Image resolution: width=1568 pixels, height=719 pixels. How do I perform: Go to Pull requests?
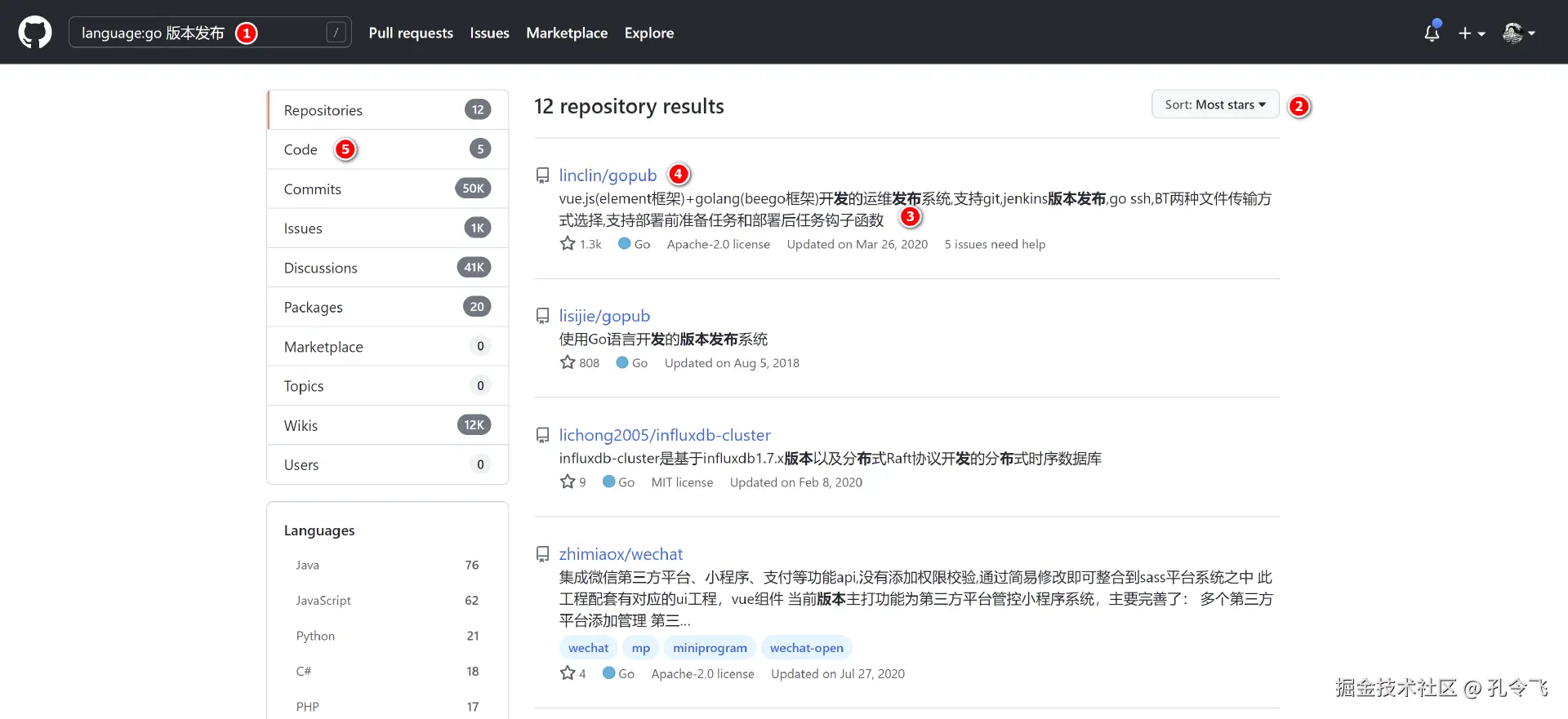(x=411, y=33)
